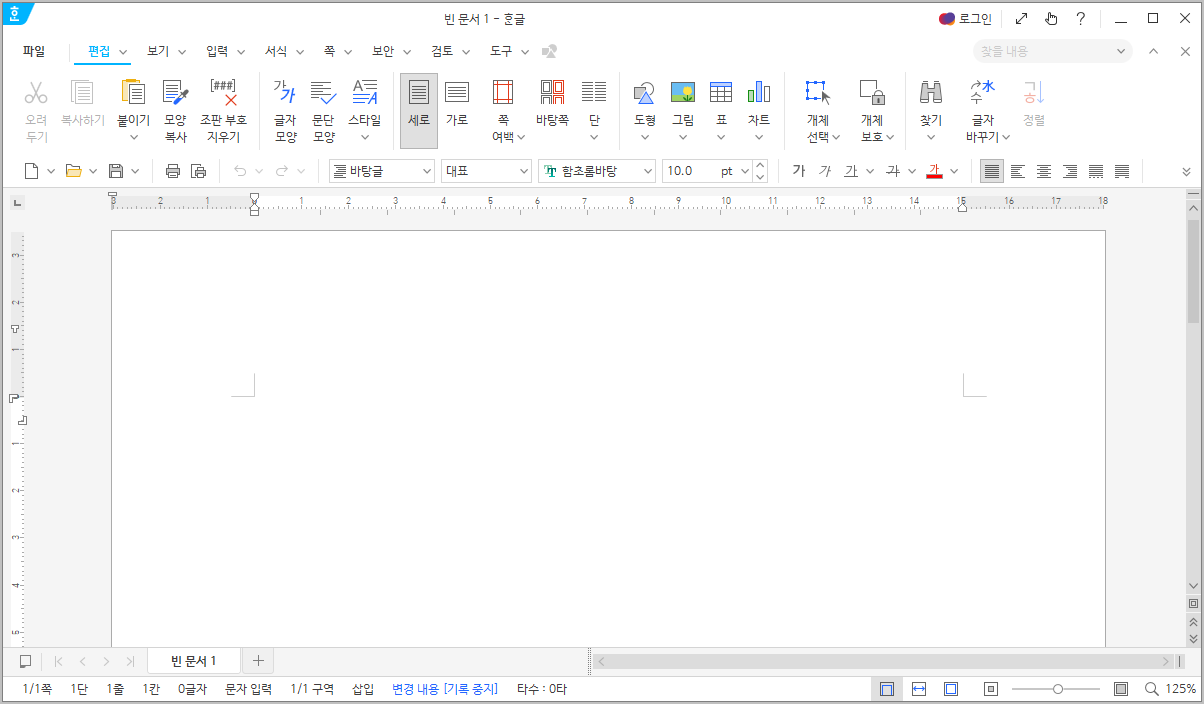
Task: Click 조판 부호 지우기 icon
Action: tap(223, 93)
